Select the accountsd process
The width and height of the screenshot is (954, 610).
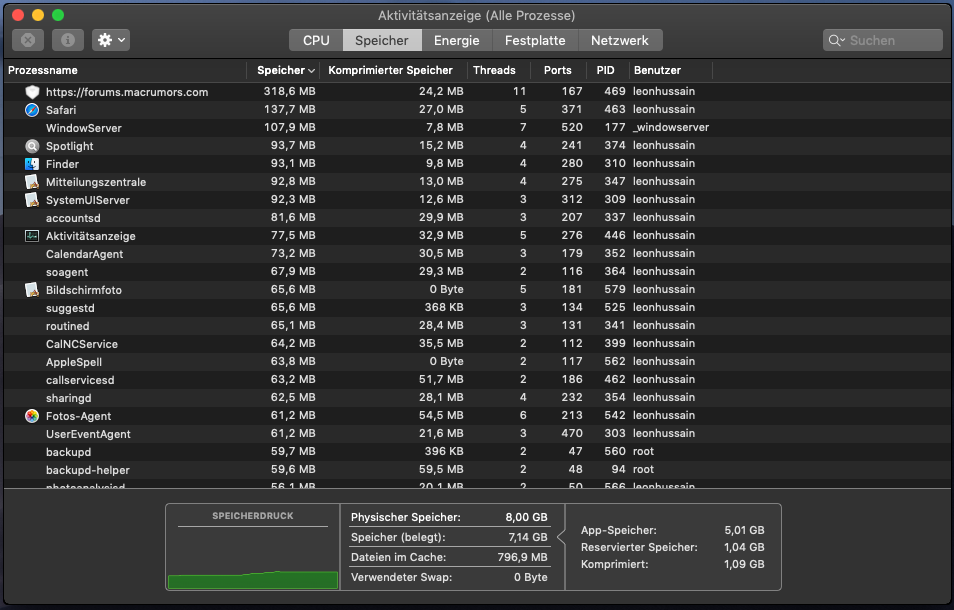pyautogui.click(x=477, y=218)
